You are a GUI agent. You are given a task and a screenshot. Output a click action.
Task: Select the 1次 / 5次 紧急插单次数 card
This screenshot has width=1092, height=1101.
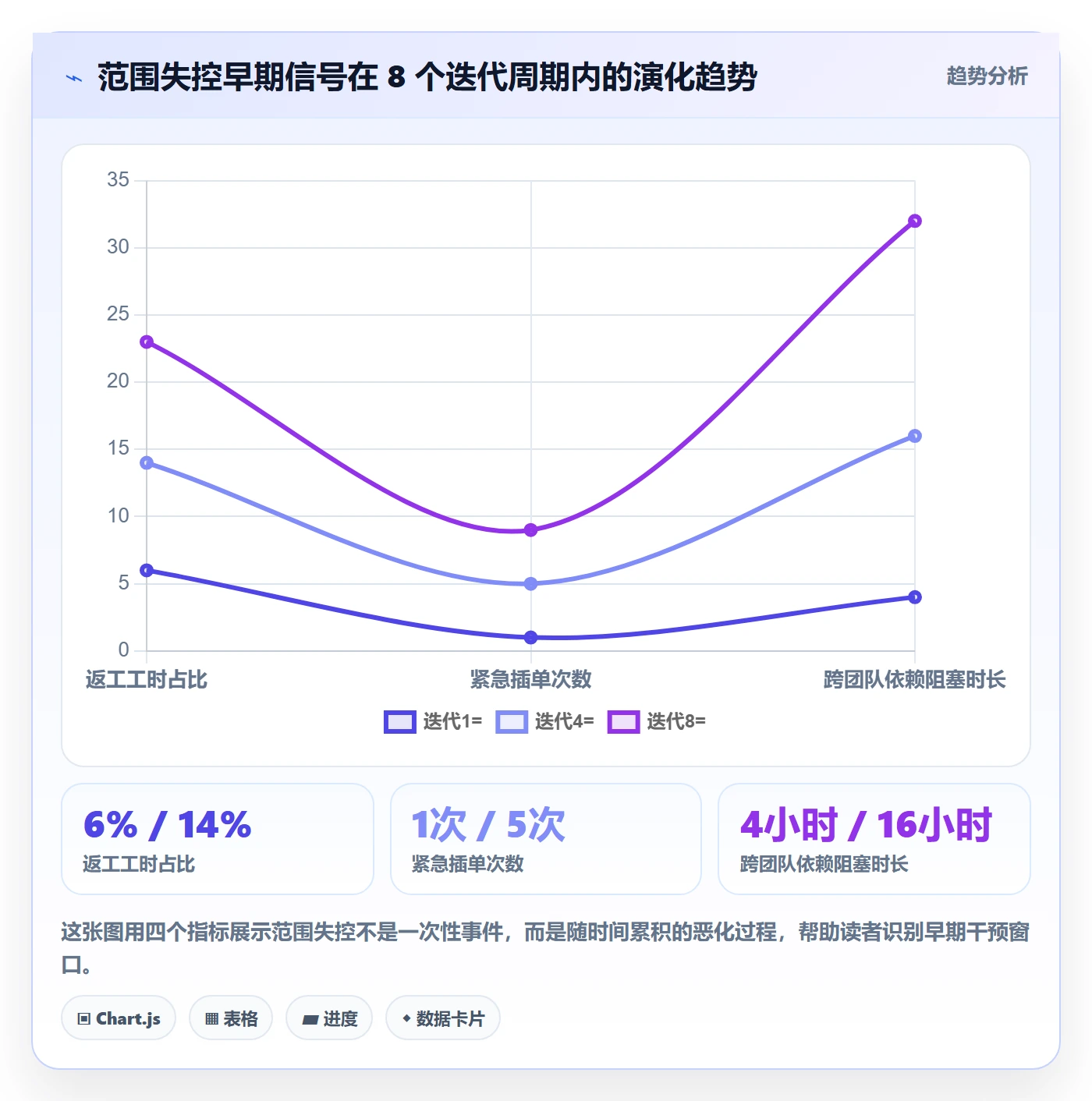click(x=546, y=839)
